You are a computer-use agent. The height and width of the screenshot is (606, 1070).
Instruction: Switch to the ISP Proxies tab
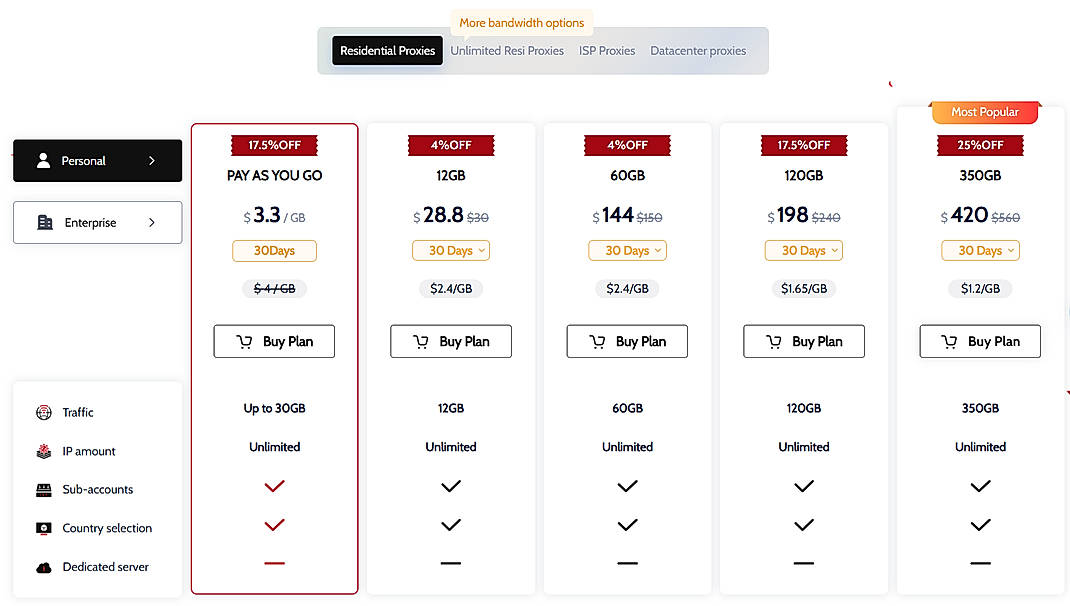(x=607, y=50)
